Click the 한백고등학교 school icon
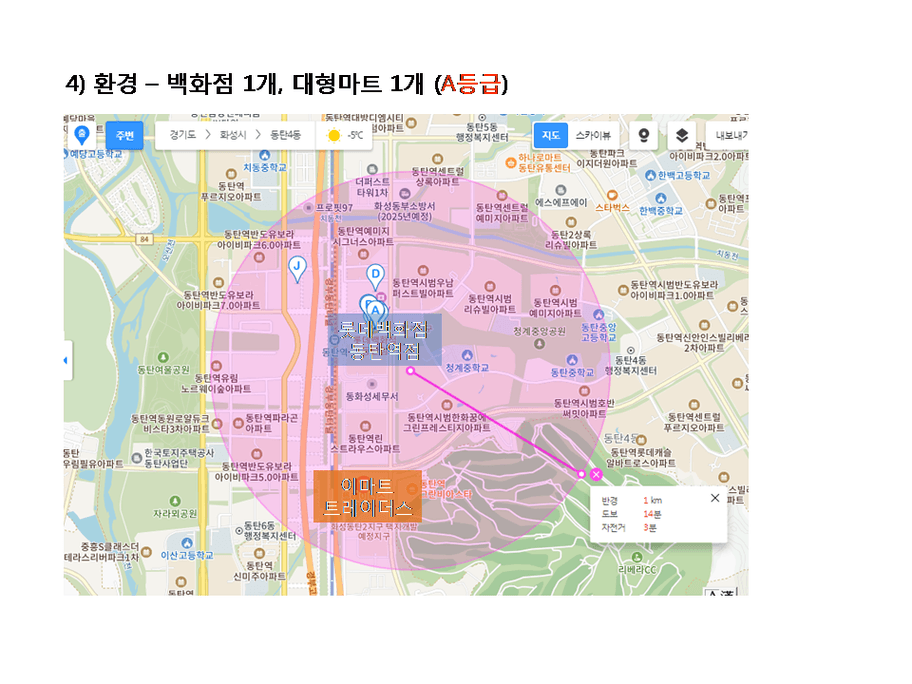Viewport: 912px width, 684px height. pyautogui.click(x=651, y=175)
